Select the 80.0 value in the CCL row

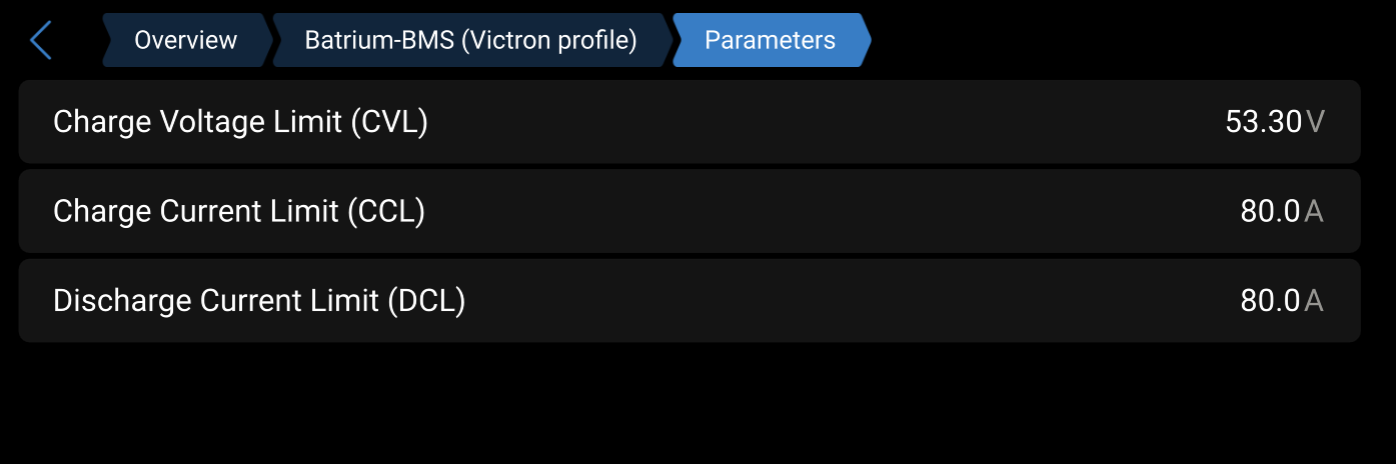pyautogui.click(x=1270, y=211)
